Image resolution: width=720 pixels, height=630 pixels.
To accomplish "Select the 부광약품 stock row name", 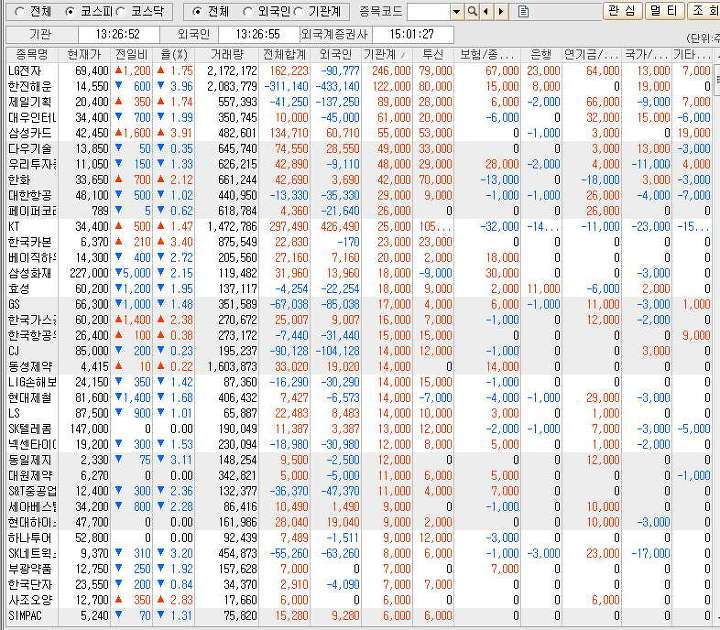I will pos(32,569).
